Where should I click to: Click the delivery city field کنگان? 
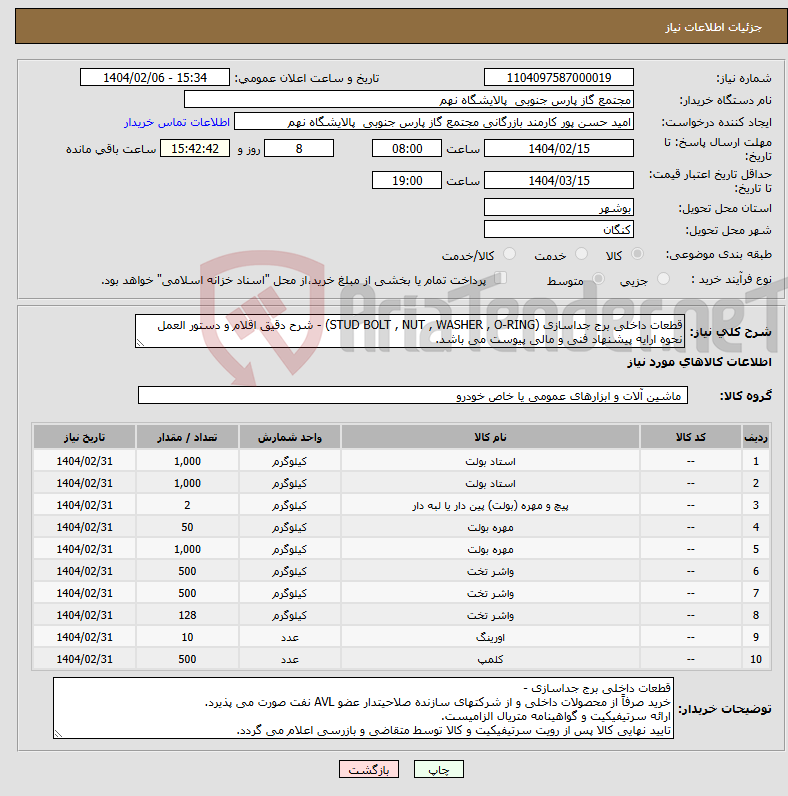pos(559,229)
